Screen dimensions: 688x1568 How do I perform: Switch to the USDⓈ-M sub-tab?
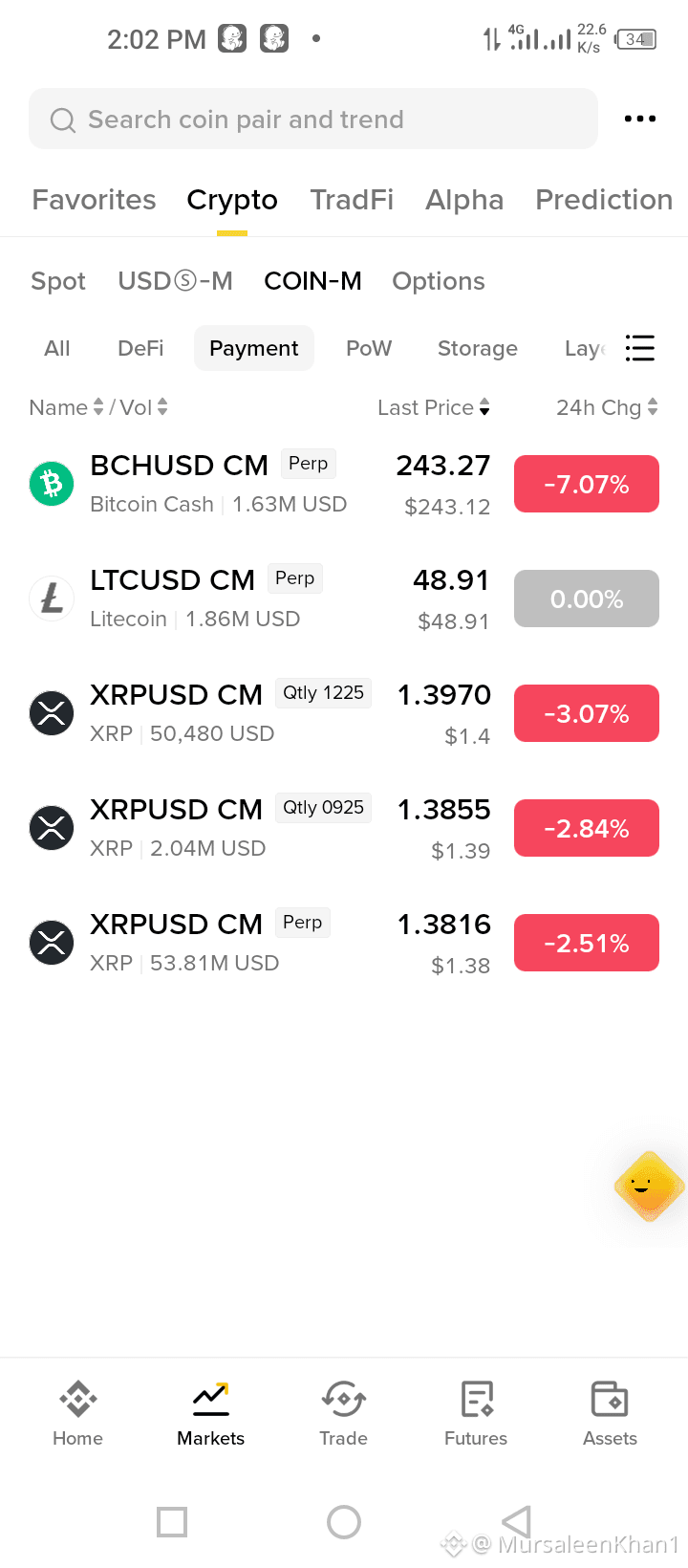tap(175, 281)
